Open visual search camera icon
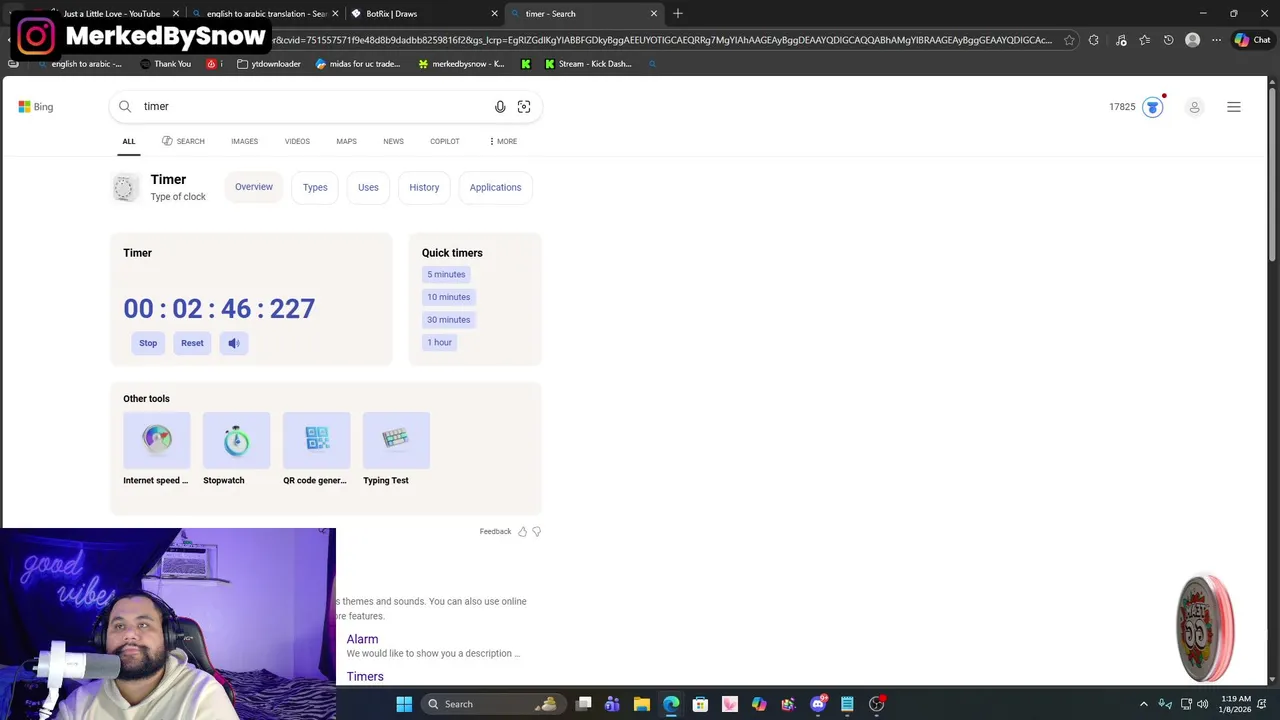1280x720 pixels. pyautogui.click(x=524, y=107)
